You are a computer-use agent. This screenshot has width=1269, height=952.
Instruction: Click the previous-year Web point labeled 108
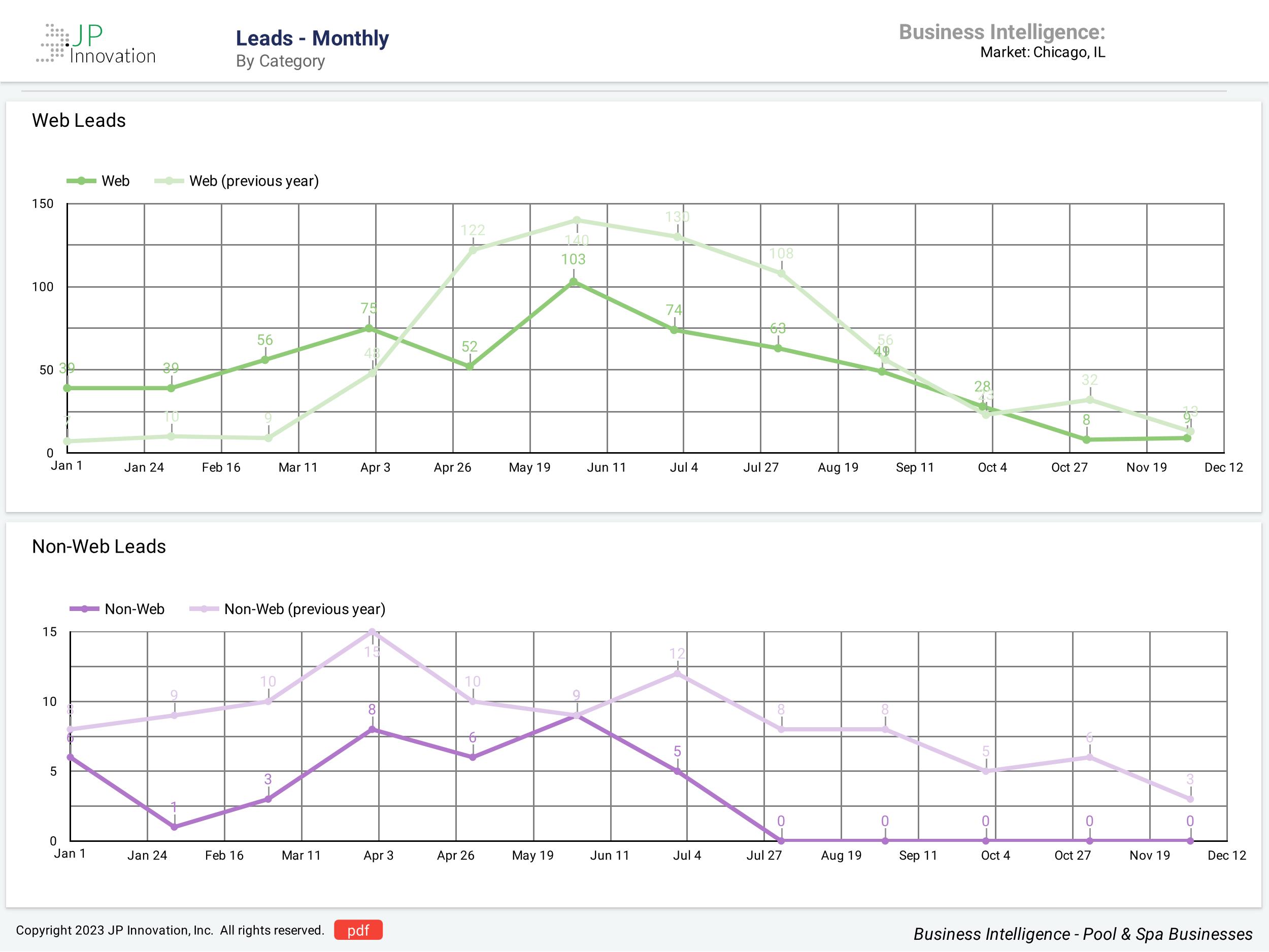point(781,274)
